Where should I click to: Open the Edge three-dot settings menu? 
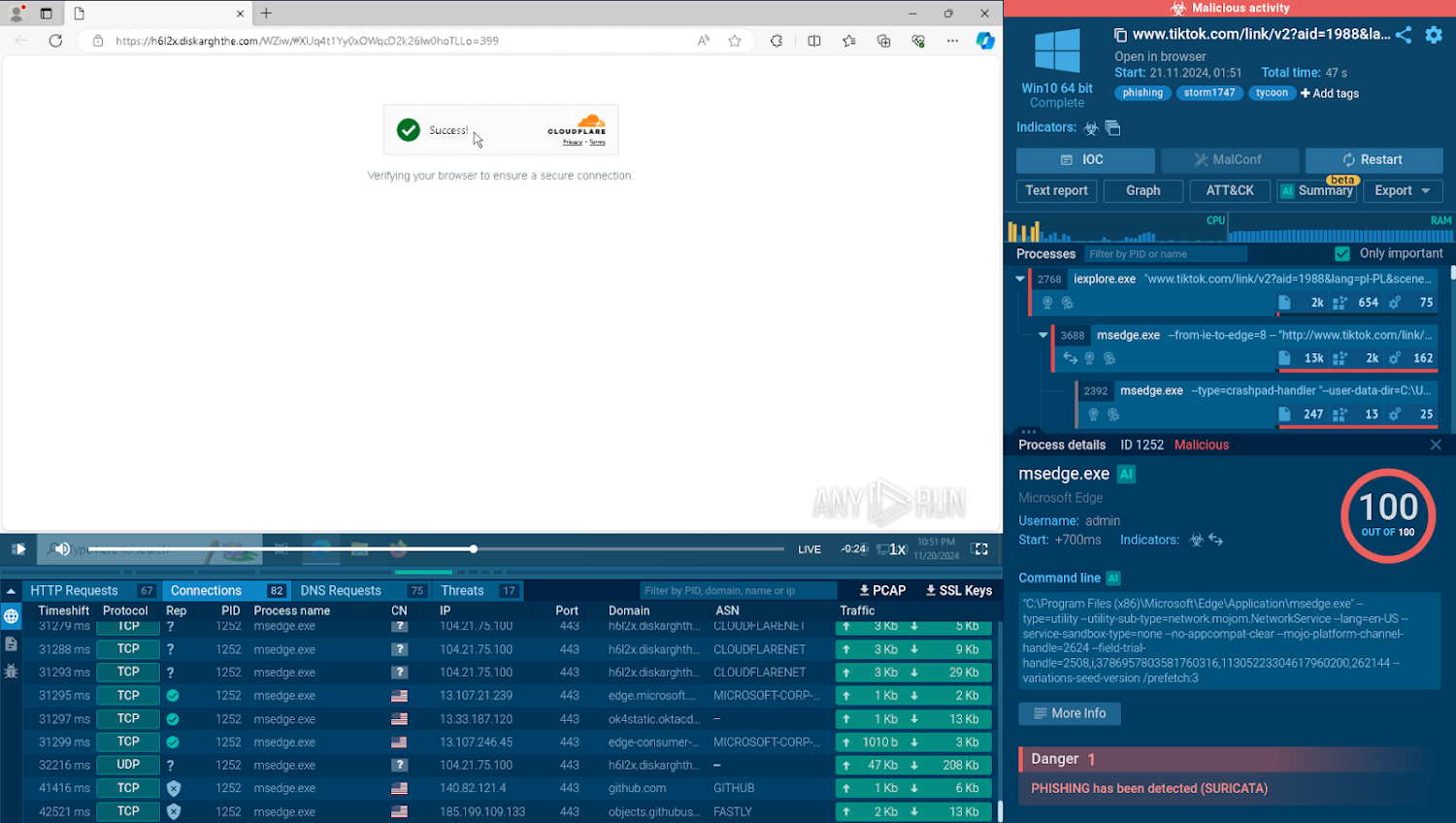[x=952, y=41]
